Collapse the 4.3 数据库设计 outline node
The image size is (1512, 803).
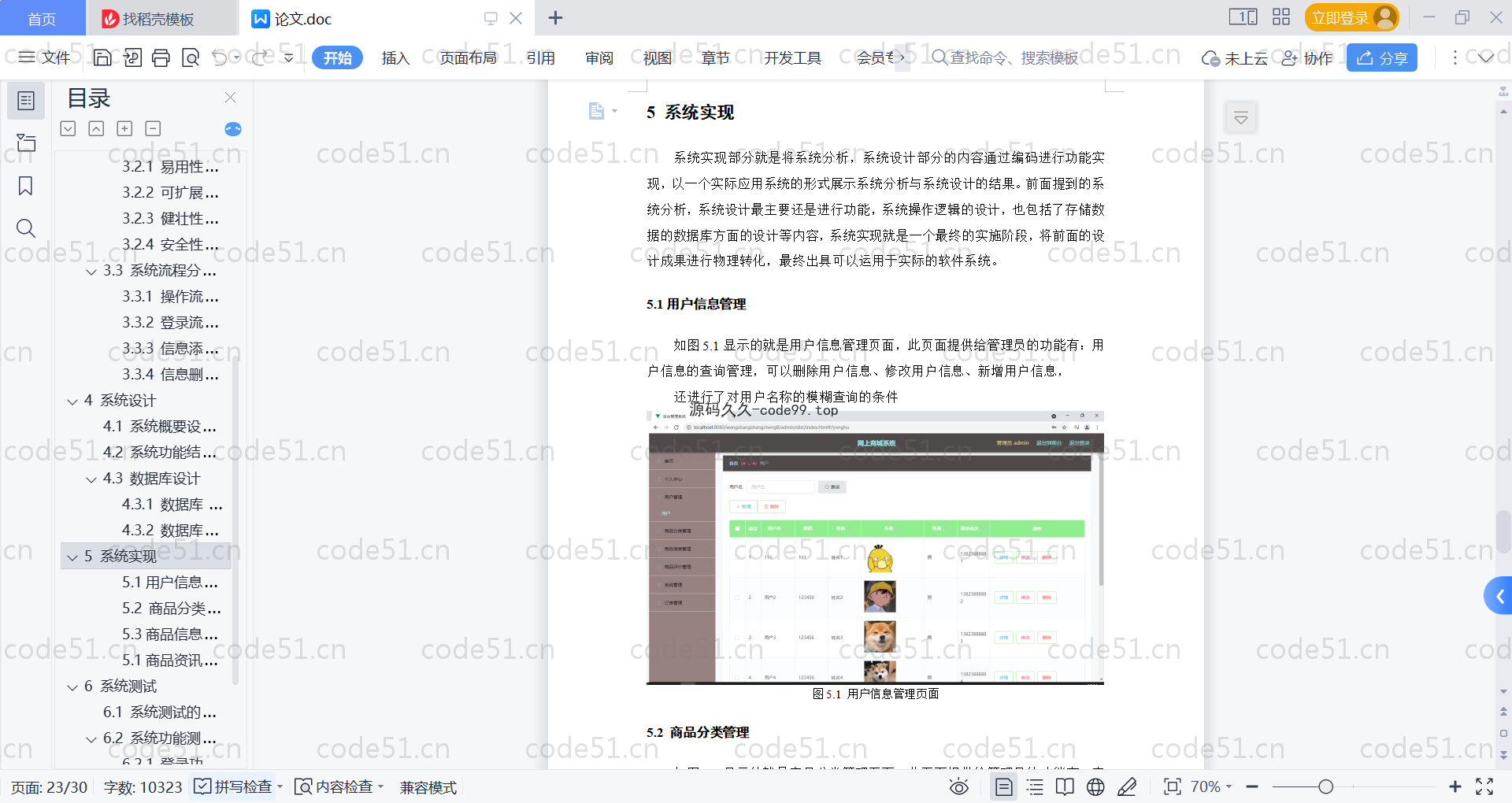(91, 479)
